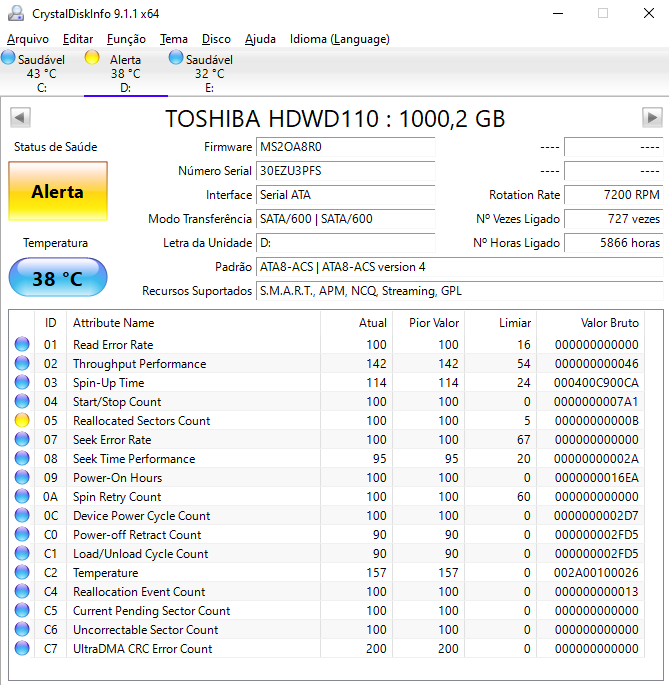Click the Limiar column header

pos(501,323)
